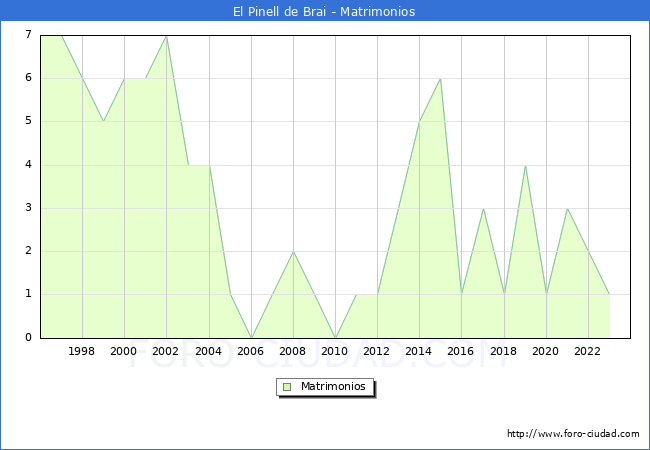Viewport: 650px width, 450px height.
Task: Click the y-axis label 6
Action: click(x=29, y=77)
